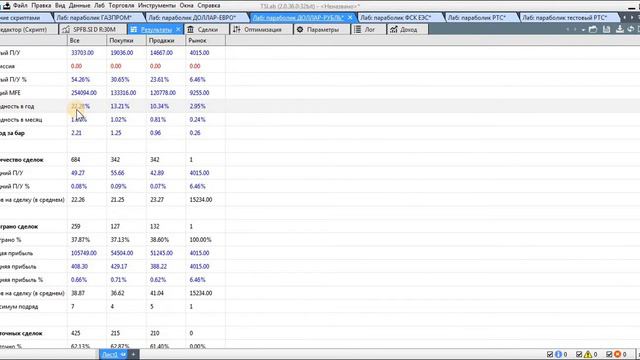Click the Продажи column header

(x=166, y=40)
